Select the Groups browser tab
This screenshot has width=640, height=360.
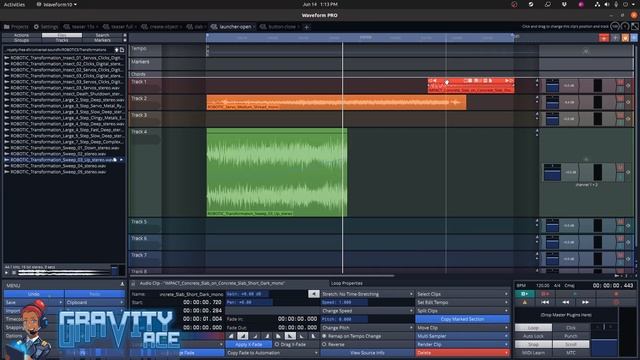pyautogui.click(x=22, y=40)
